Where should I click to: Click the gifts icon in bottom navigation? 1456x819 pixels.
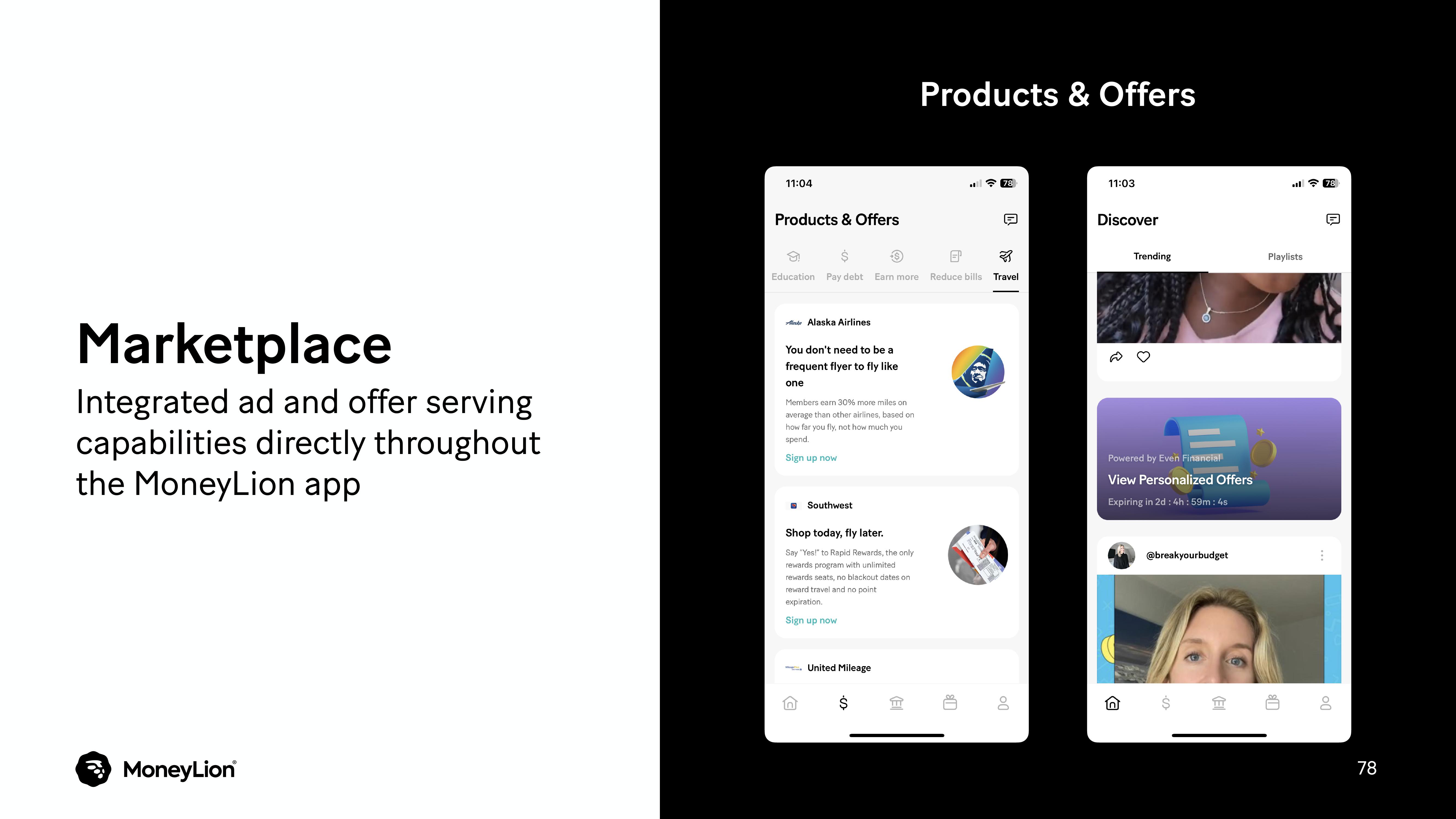[x=950, y=703]
